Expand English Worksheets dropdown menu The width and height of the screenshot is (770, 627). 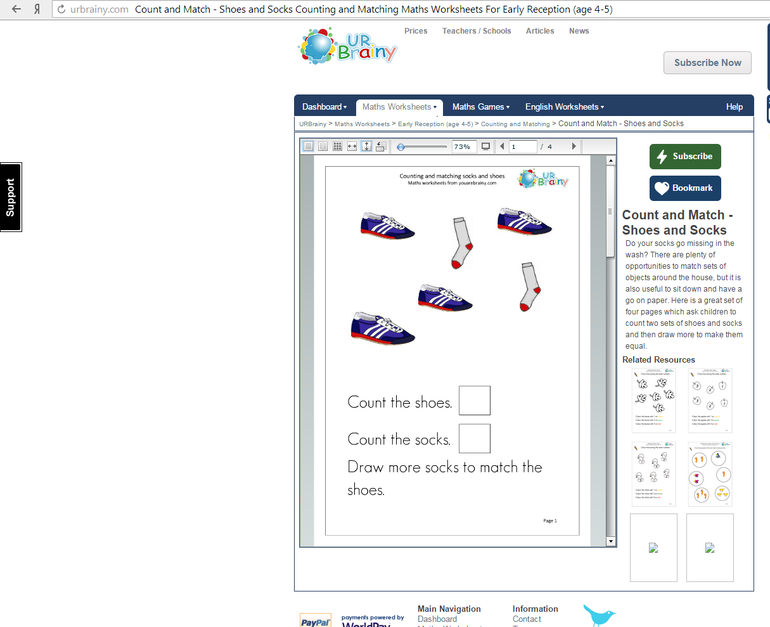tap(564, 107)
